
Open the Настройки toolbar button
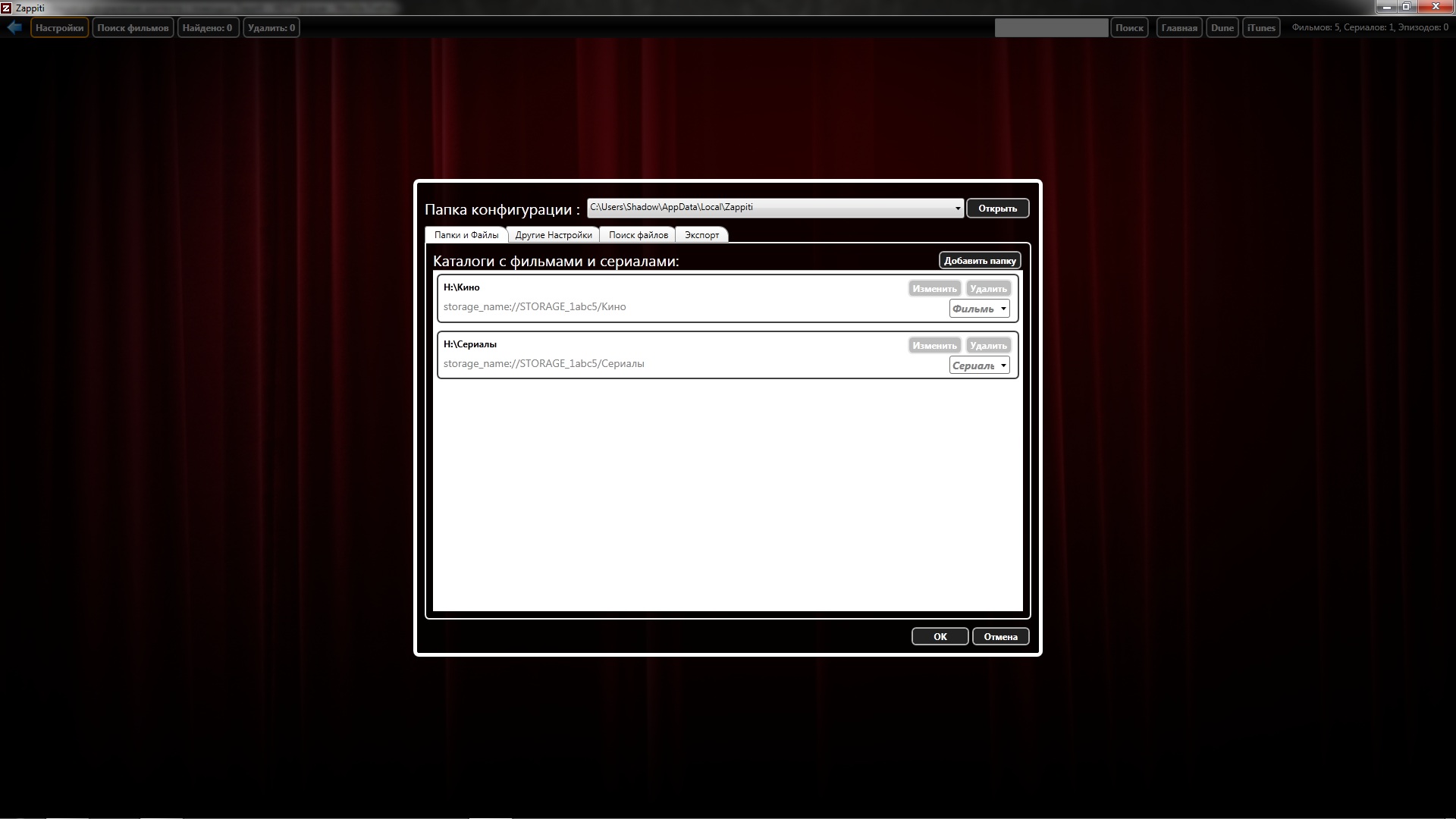(59, 28)
